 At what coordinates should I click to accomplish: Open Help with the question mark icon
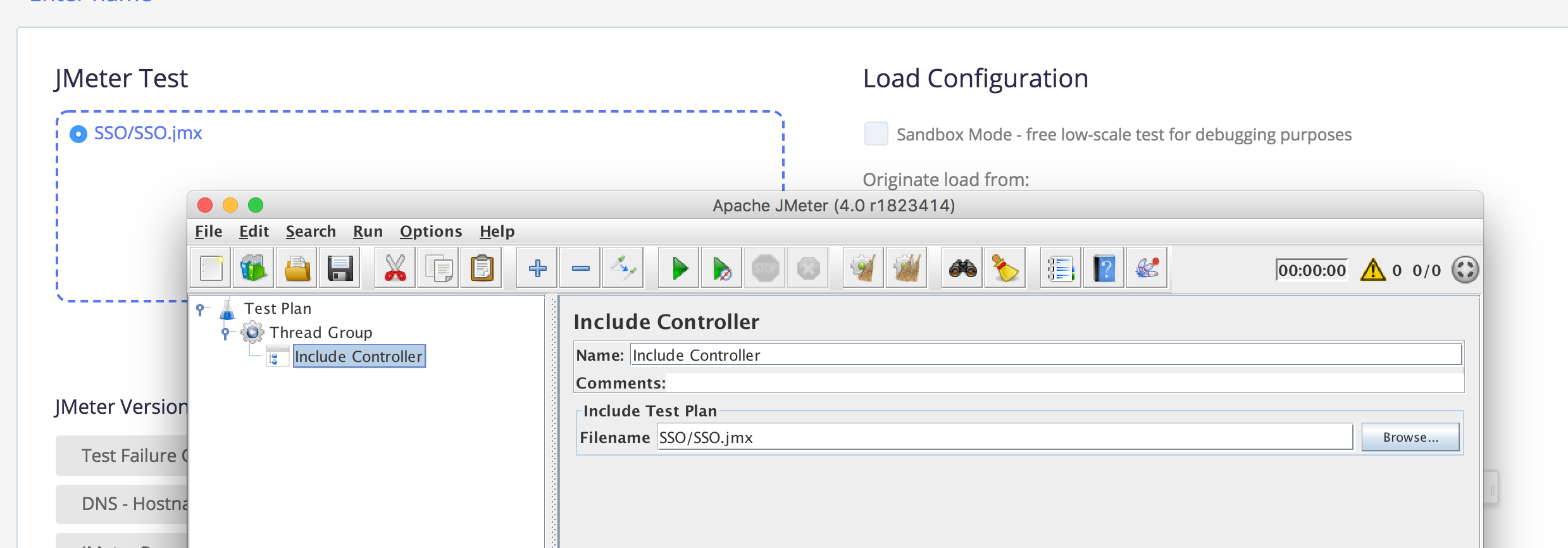pos(1104,268)
